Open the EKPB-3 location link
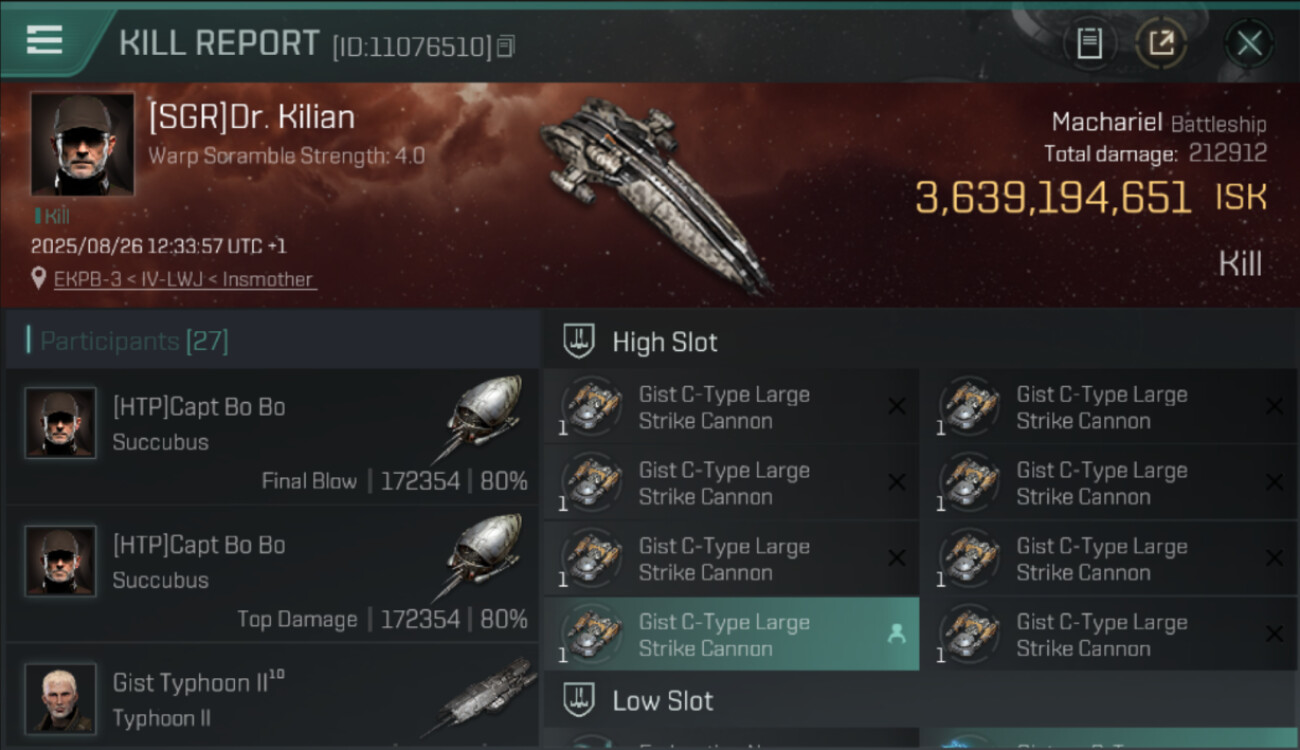This screenshot has height=750, width=1300. (x=185, y=280)
